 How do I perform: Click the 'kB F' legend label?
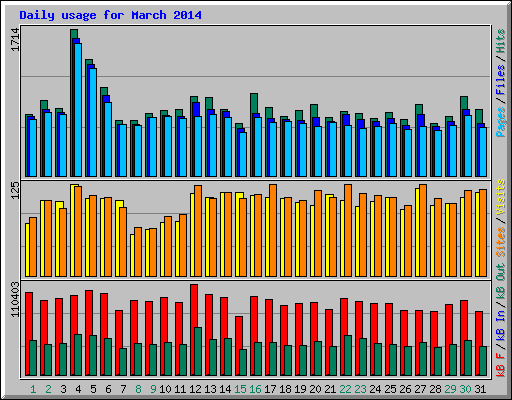[501, 365]
